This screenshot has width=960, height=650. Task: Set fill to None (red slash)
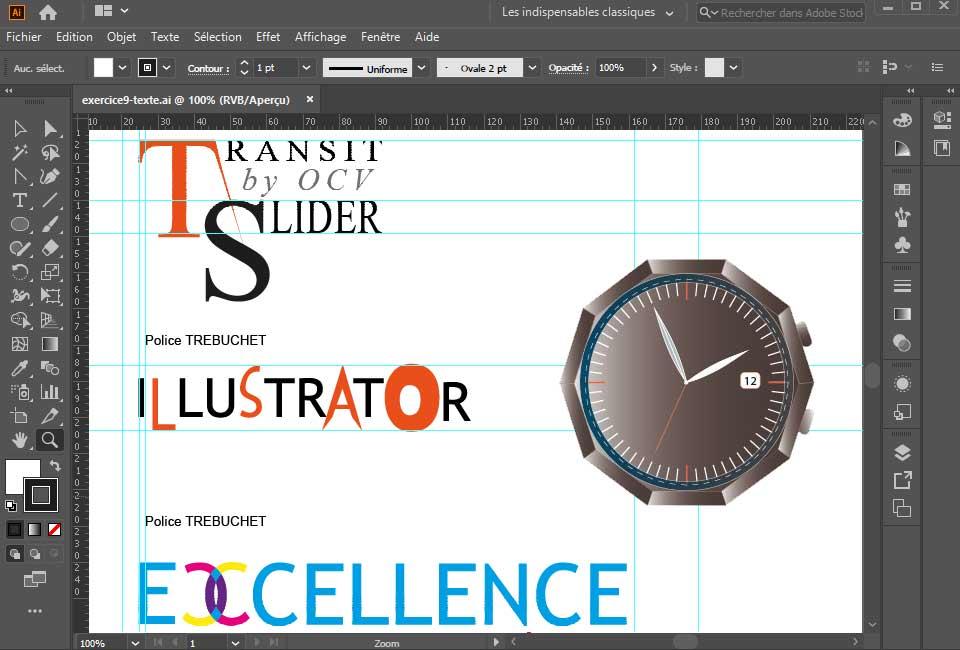click(54, 529)
